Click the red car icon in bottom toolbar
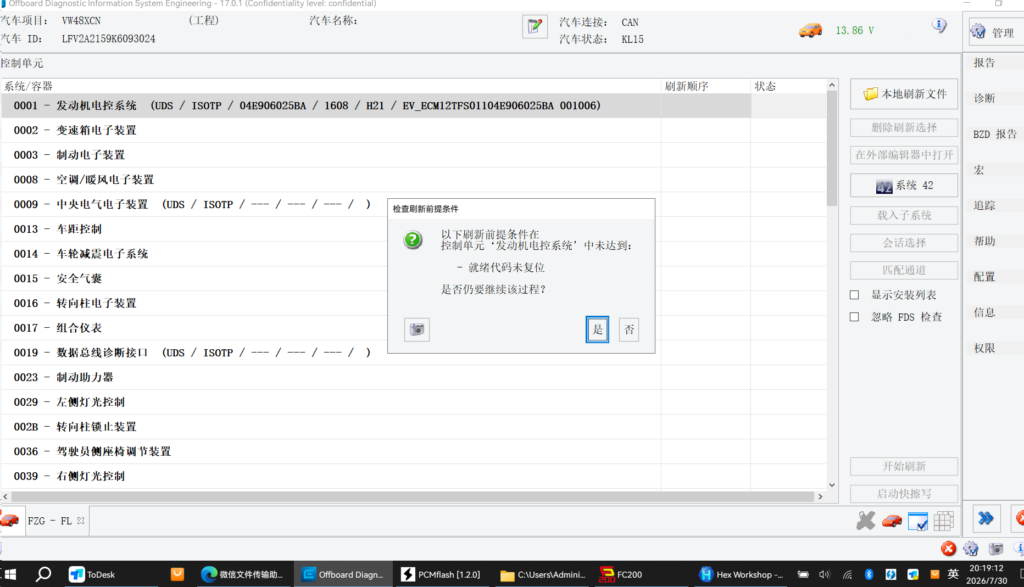Image resolution: width=1024 pixels, height=587 pixels. coord(891,520)
